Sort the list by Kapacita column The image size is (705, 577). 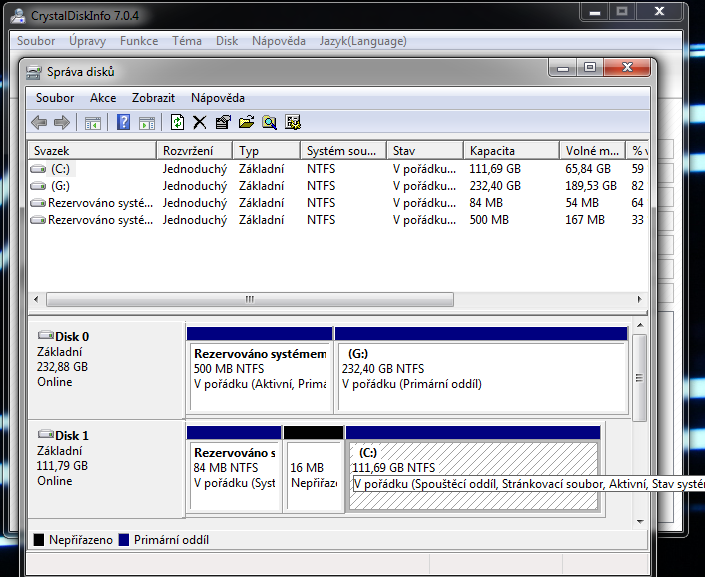coord(510,150)
